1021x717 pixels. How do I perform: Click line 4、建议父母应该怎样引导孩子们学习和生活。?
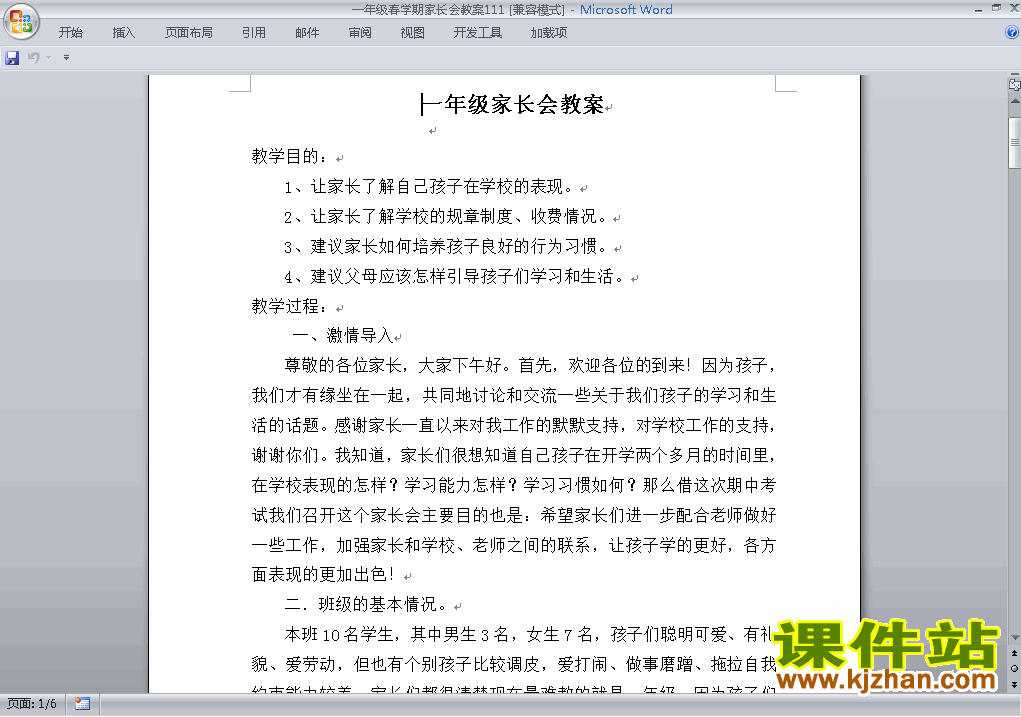coord(455,277)
